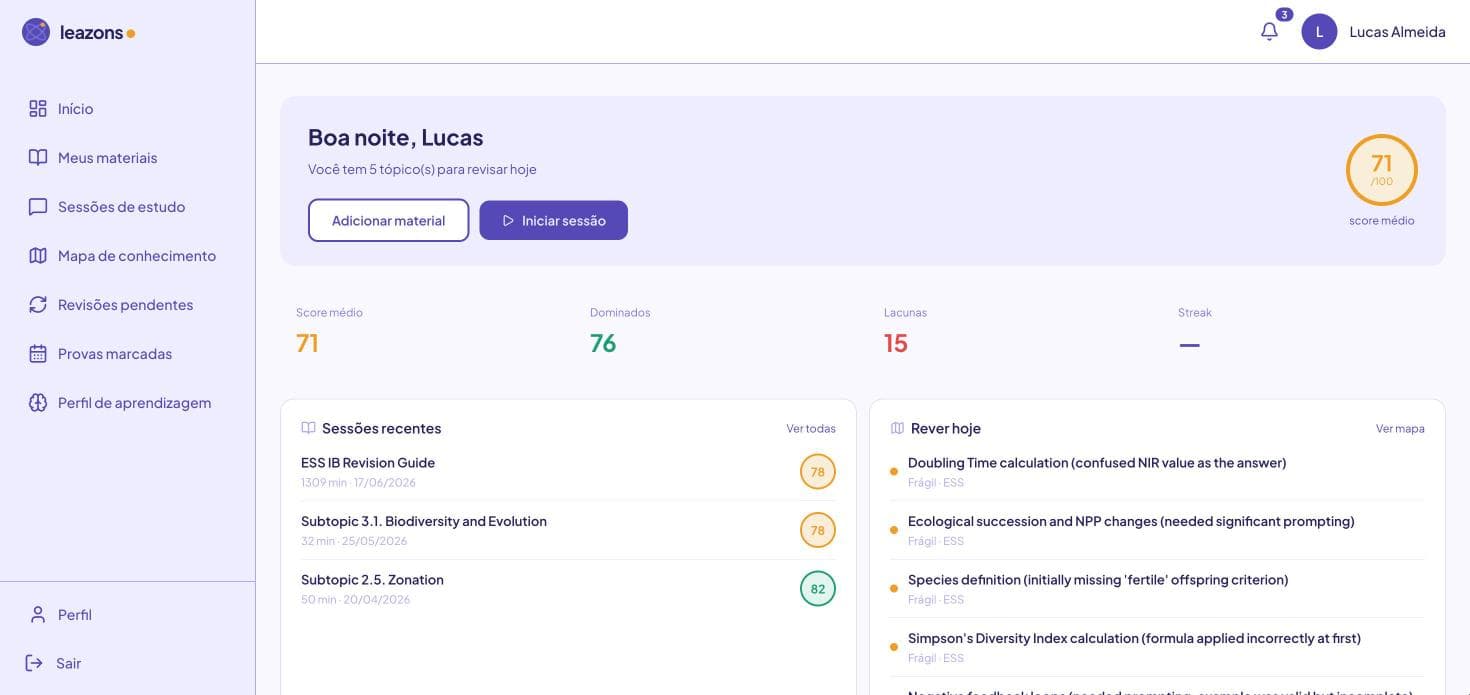Image resolution: width=1470 pixels, height=695 pixels.
Task: Click the leazons brand name
Action: [91, 32]
